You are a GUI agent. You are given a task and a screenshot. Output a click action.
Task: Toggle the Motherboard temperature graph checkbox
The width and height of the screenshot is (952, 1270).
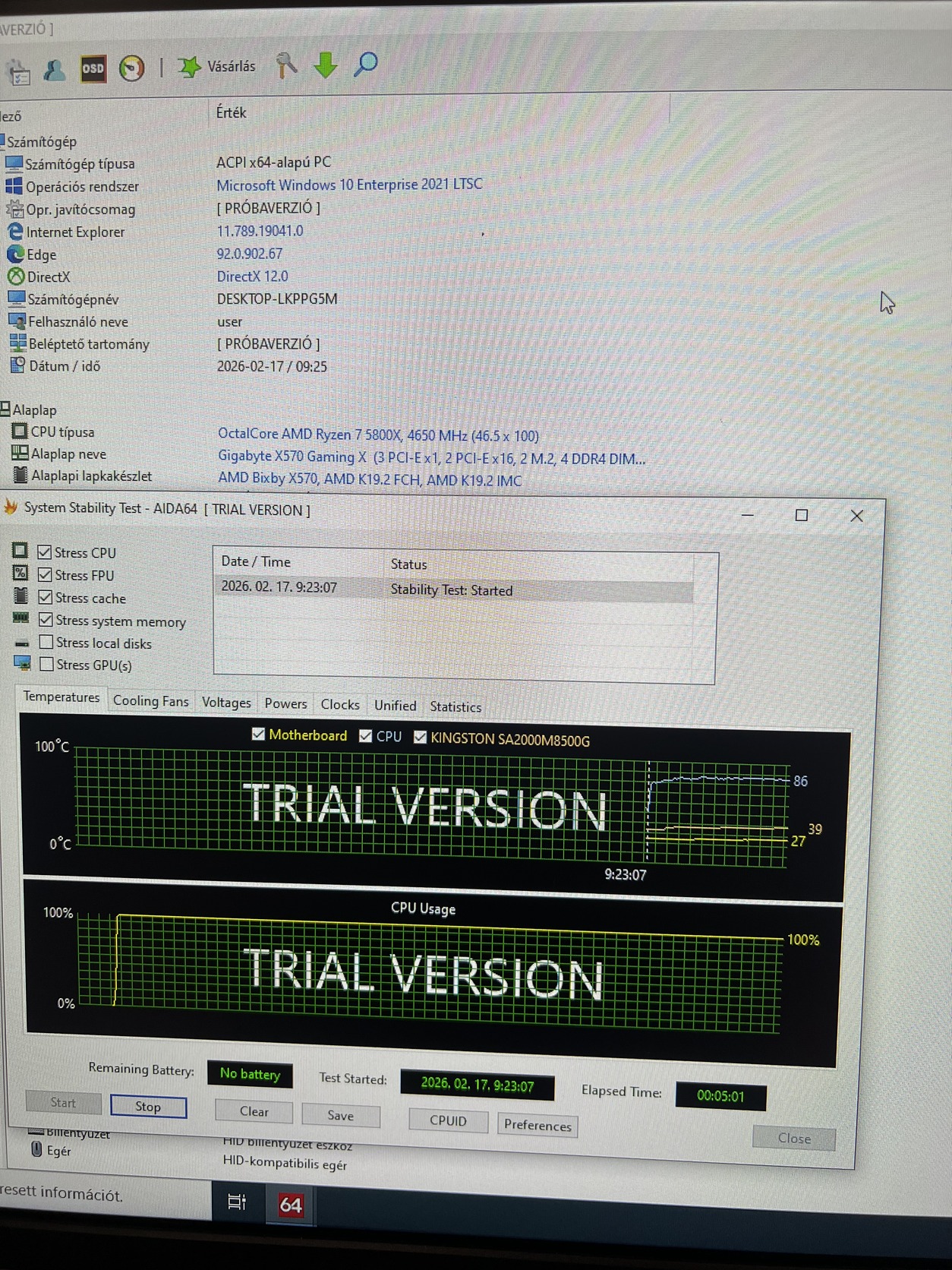pos(258,734)
